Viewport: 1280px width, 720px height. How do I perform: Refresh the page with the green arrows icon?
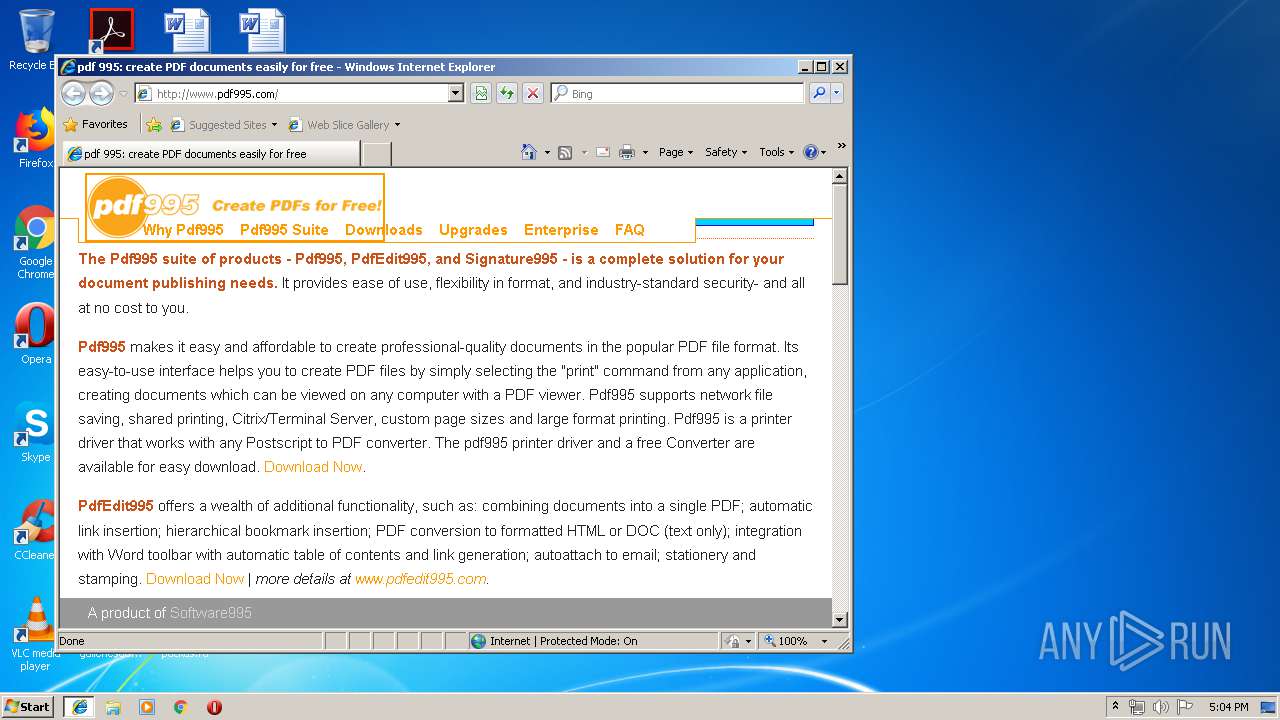click(x=507, y=93)
